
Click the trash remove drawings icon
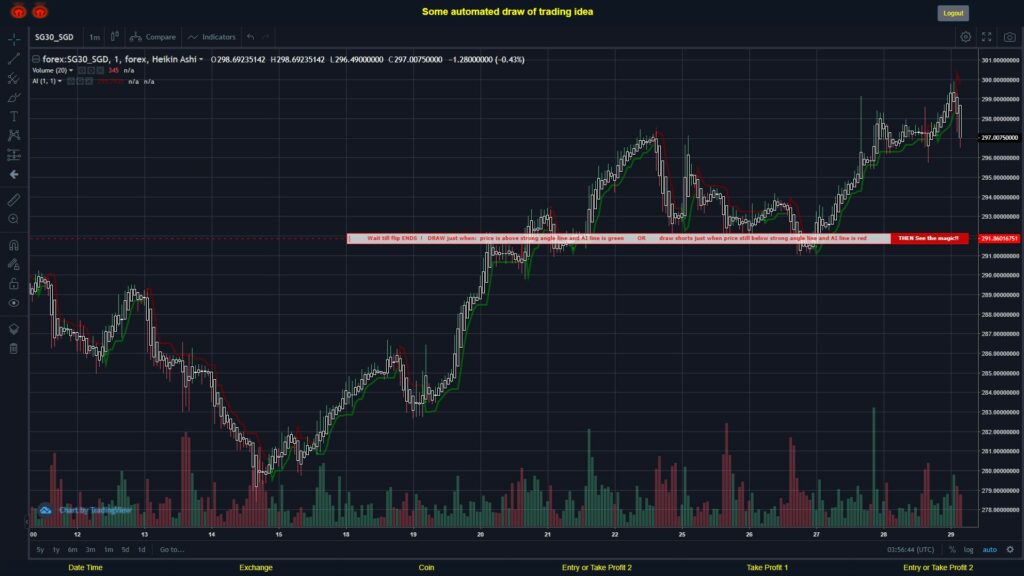(14, 348)
